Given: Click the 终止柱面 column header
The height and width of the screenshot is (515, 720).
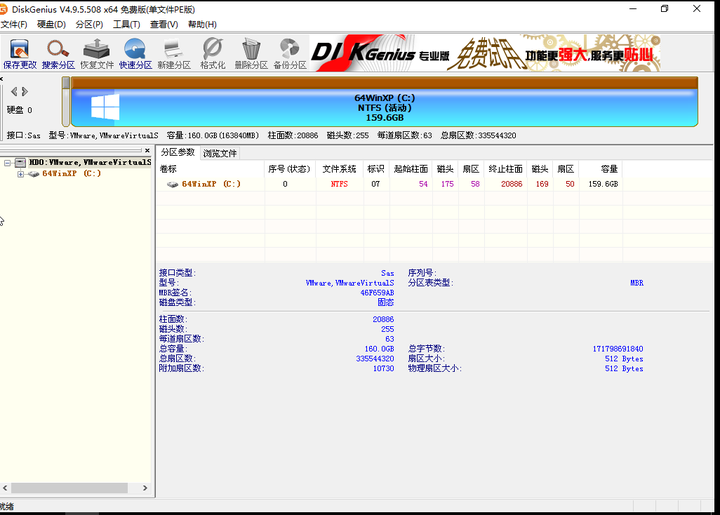Looking at the screenshot, I should tap(506, 169).
